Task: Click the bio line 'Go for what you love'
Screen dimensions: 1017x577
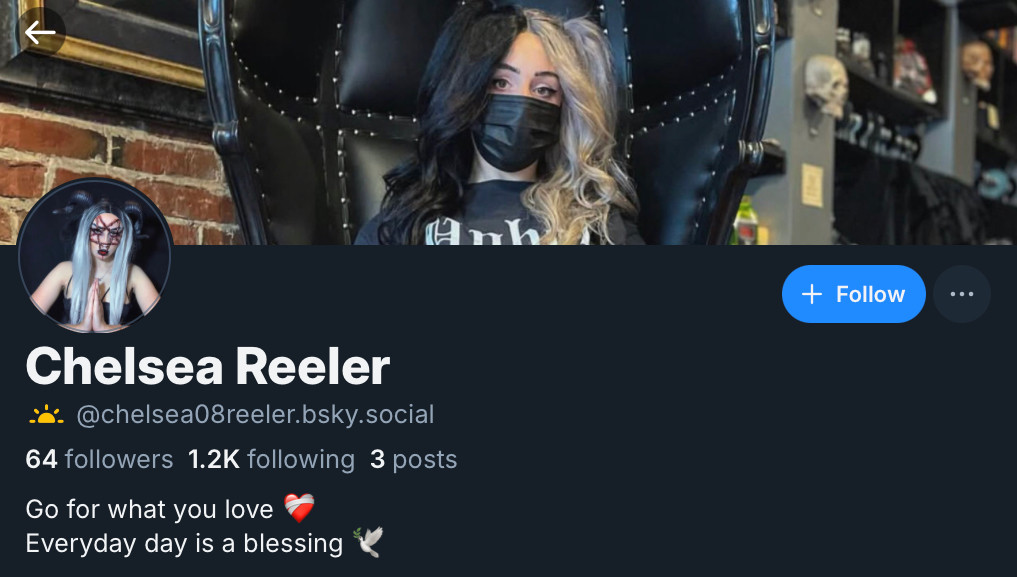Action: coord(149,509)
